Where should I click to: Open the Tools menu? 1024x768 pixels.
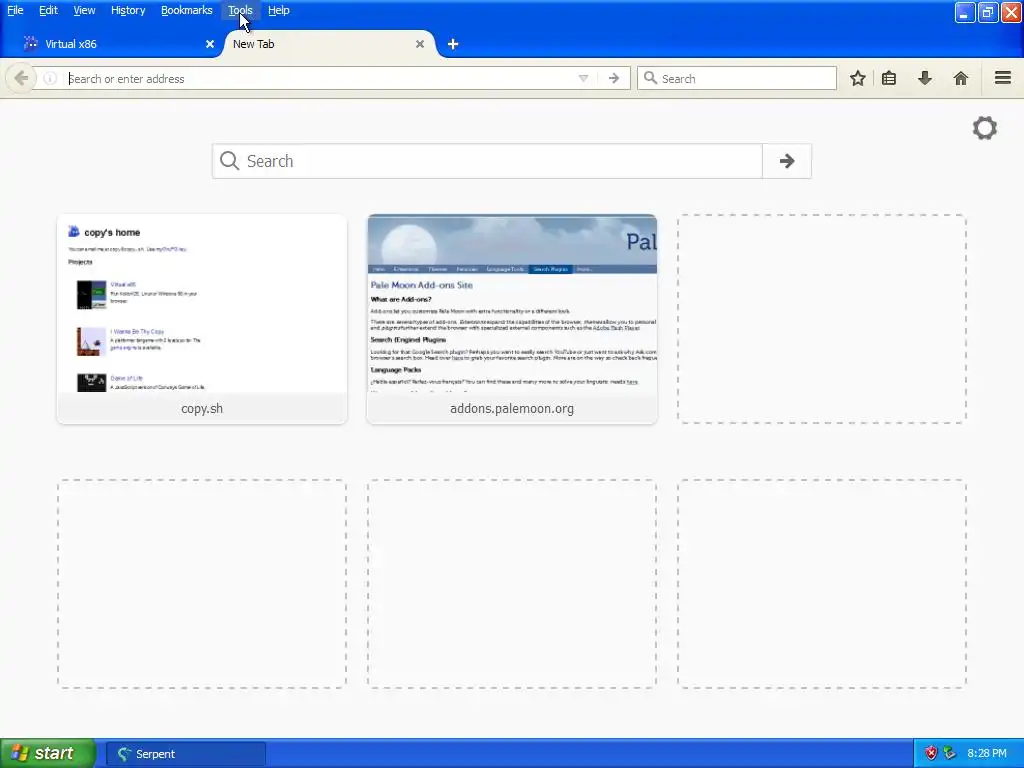240,10
